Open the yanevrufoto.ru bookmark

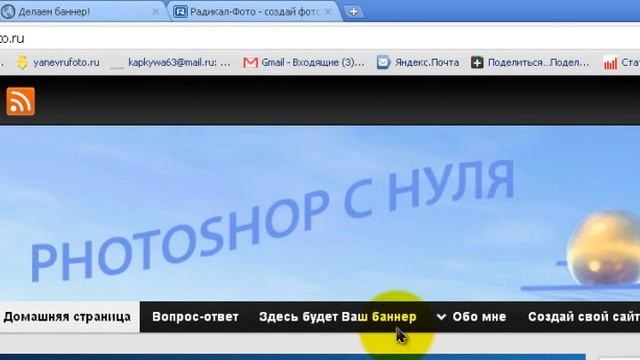pos(58,62)
